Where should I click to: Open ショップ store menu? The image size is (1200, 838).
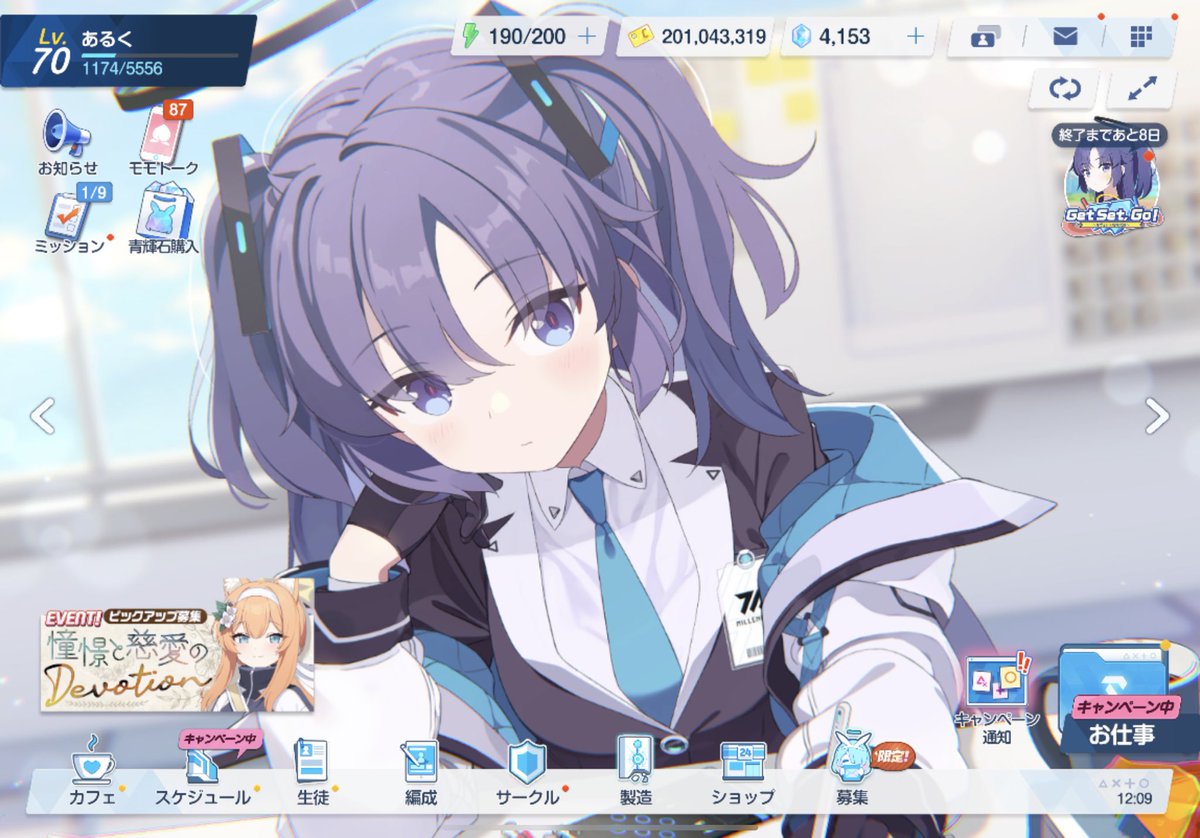click(x=743, y=772)
